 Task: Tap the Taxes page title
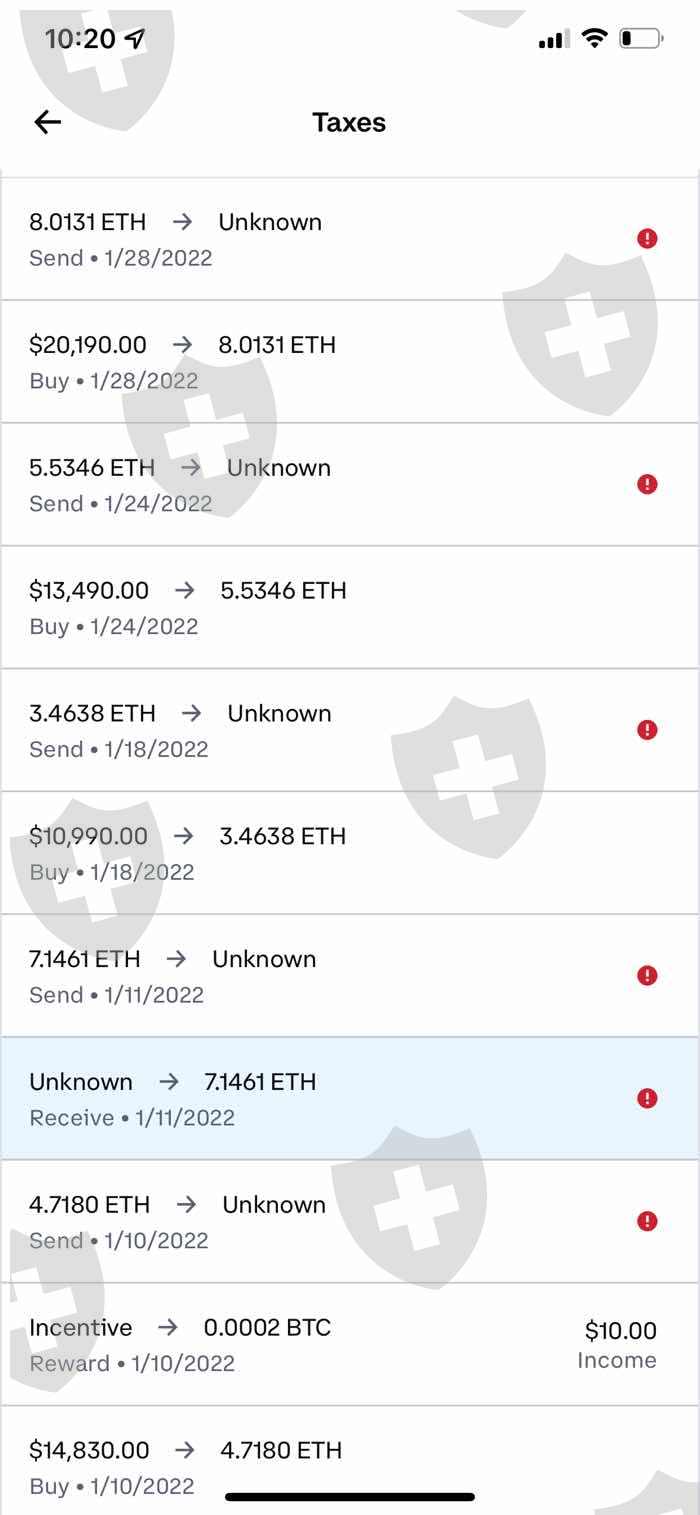pyautogui.click(x=349, y=122)
